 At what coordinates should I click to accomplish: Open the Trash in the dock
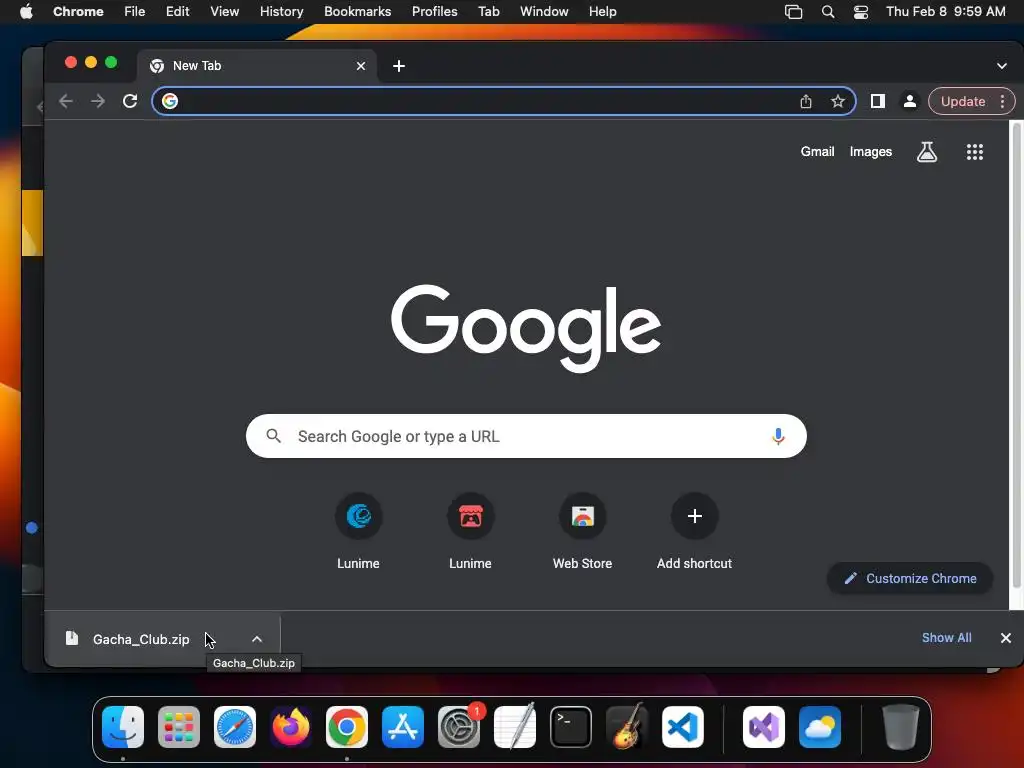point(901,727)
